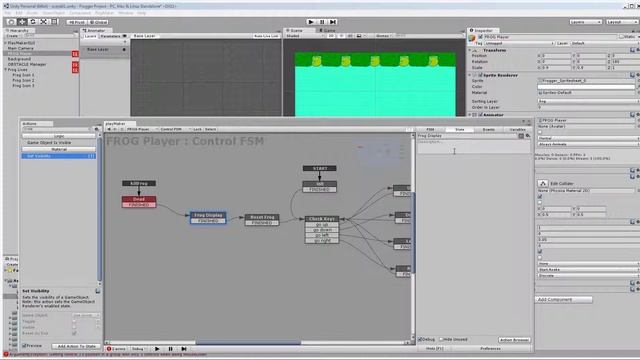Open the Layers dropdown in top toolbar
This screenshot has width=640, height=360.
pyautogui.click(x=586, y=22)
